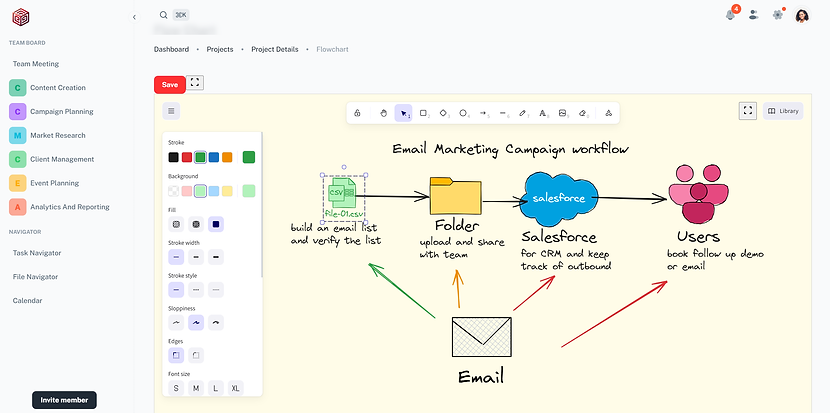Select round edges option
The height and width of the screenshot is (413, 830).
(x=196, y=355)
